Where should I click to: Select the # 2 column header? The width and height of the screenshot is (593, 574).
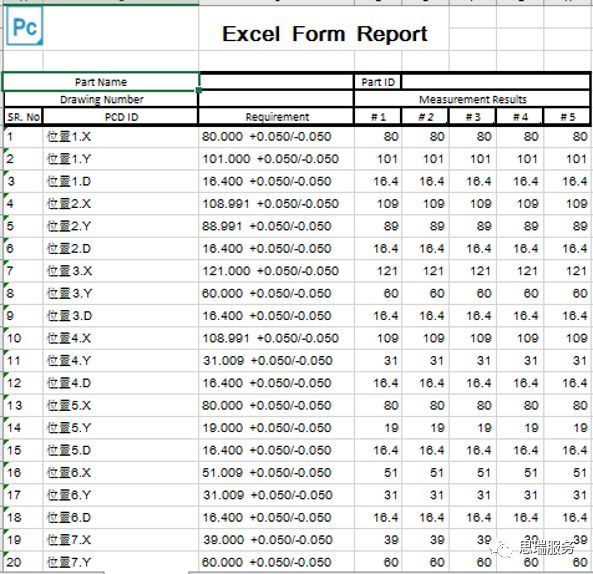[425, 116]
